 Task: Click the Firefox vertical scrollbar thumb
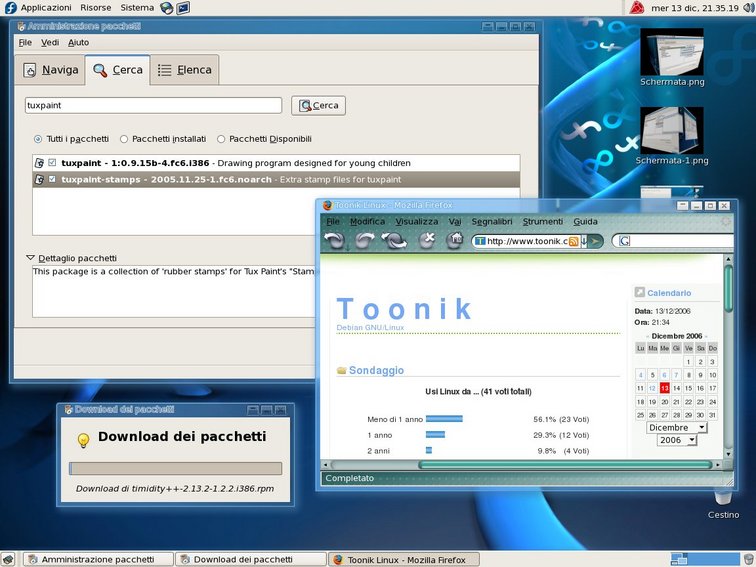click(x=728, y=288)
